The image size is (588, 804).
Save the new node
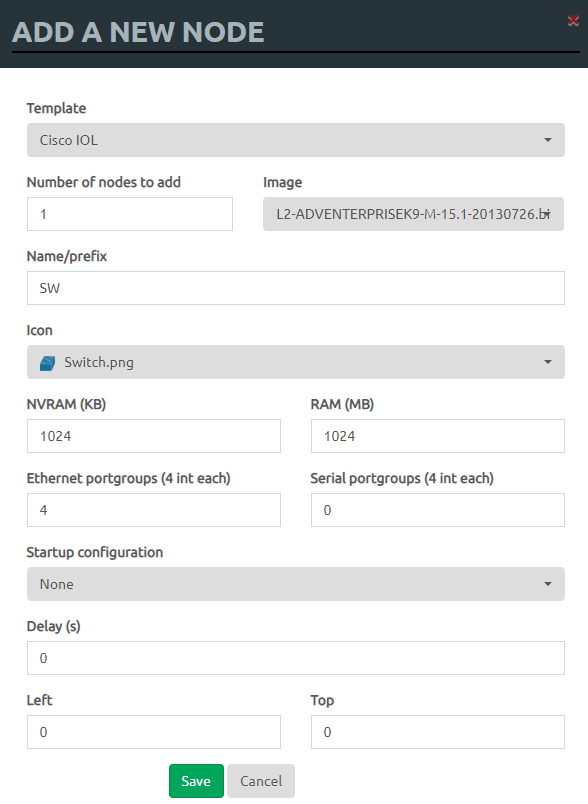click(196, 781)
